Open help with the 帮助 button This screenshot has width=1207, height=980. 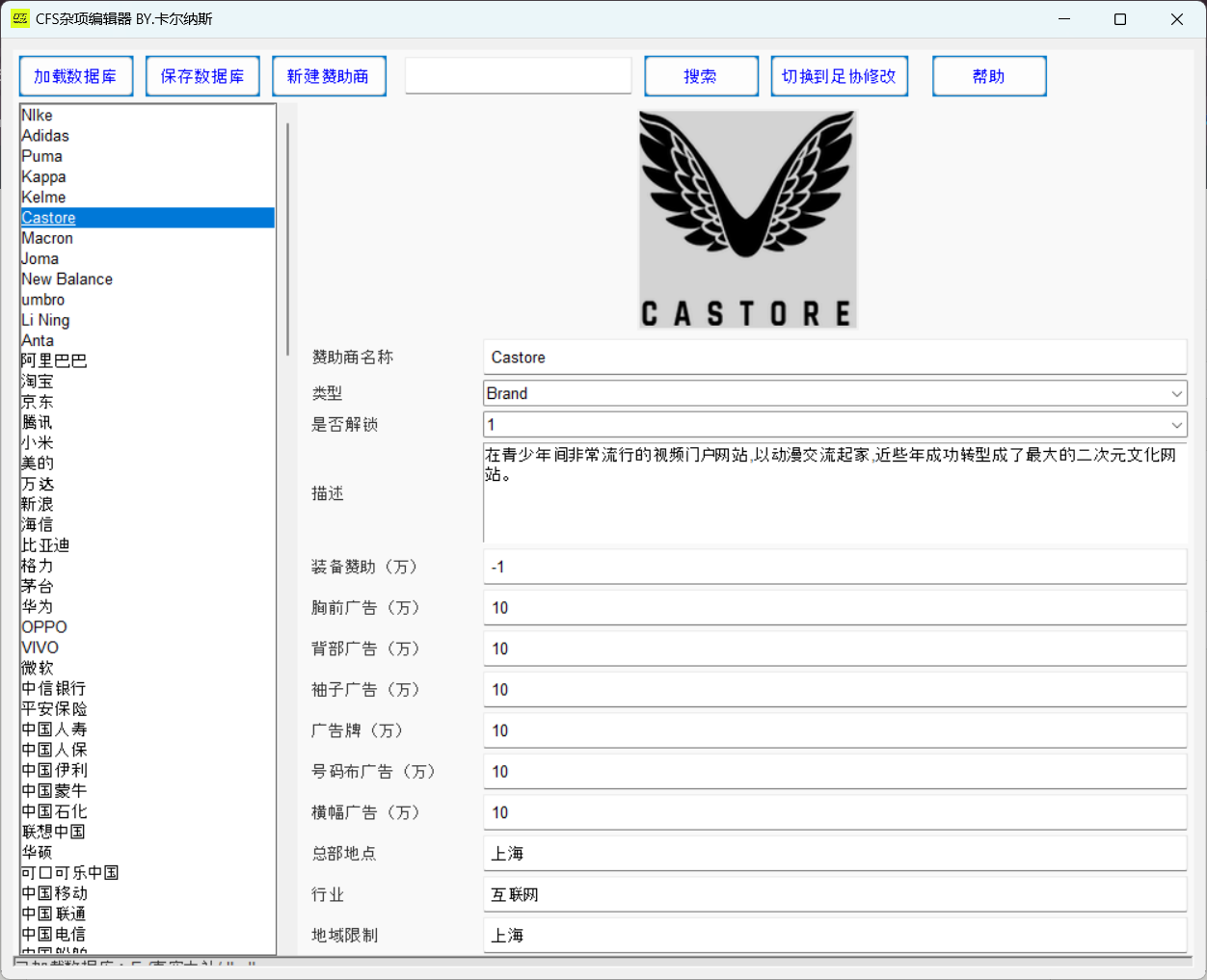(x=989, y=76)
